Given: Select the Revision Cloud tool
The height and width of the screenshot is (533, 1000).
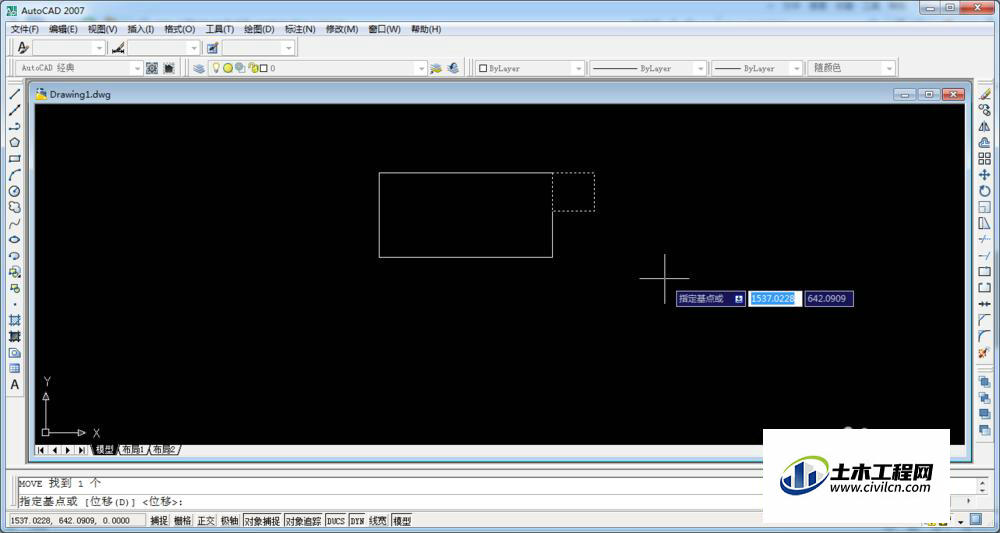Looking at the screenshot, I should (x=15, y=207).
